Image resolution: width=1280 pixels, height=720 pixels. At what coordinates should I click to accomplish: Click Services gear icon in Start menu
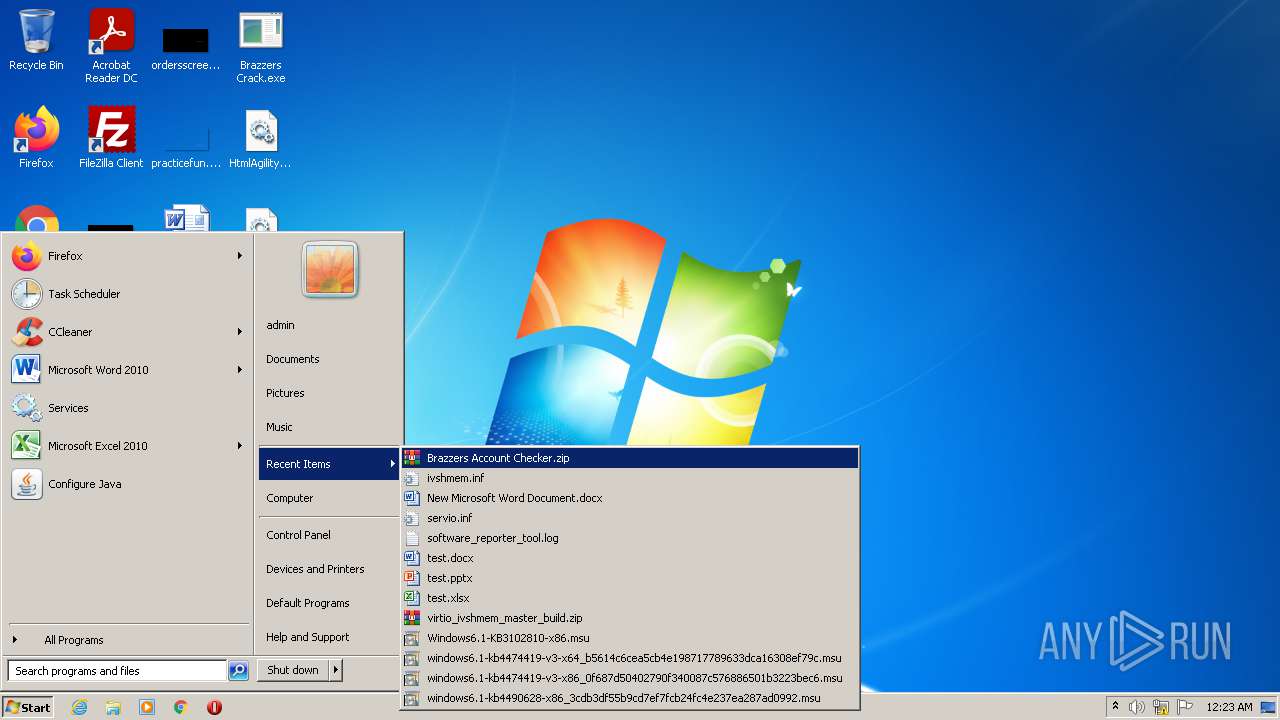(x=27, y=408)
